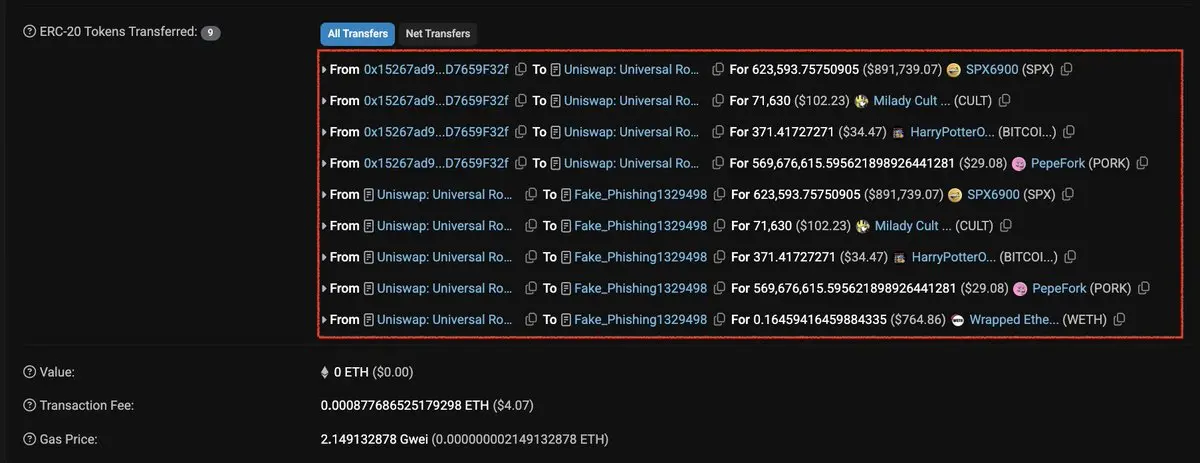Select the 569,676,615.595621898926441281 amount in the Fake_Phishing1329498 row
The width and height of the screenshot is (1200, 463).
coord(857,288)
